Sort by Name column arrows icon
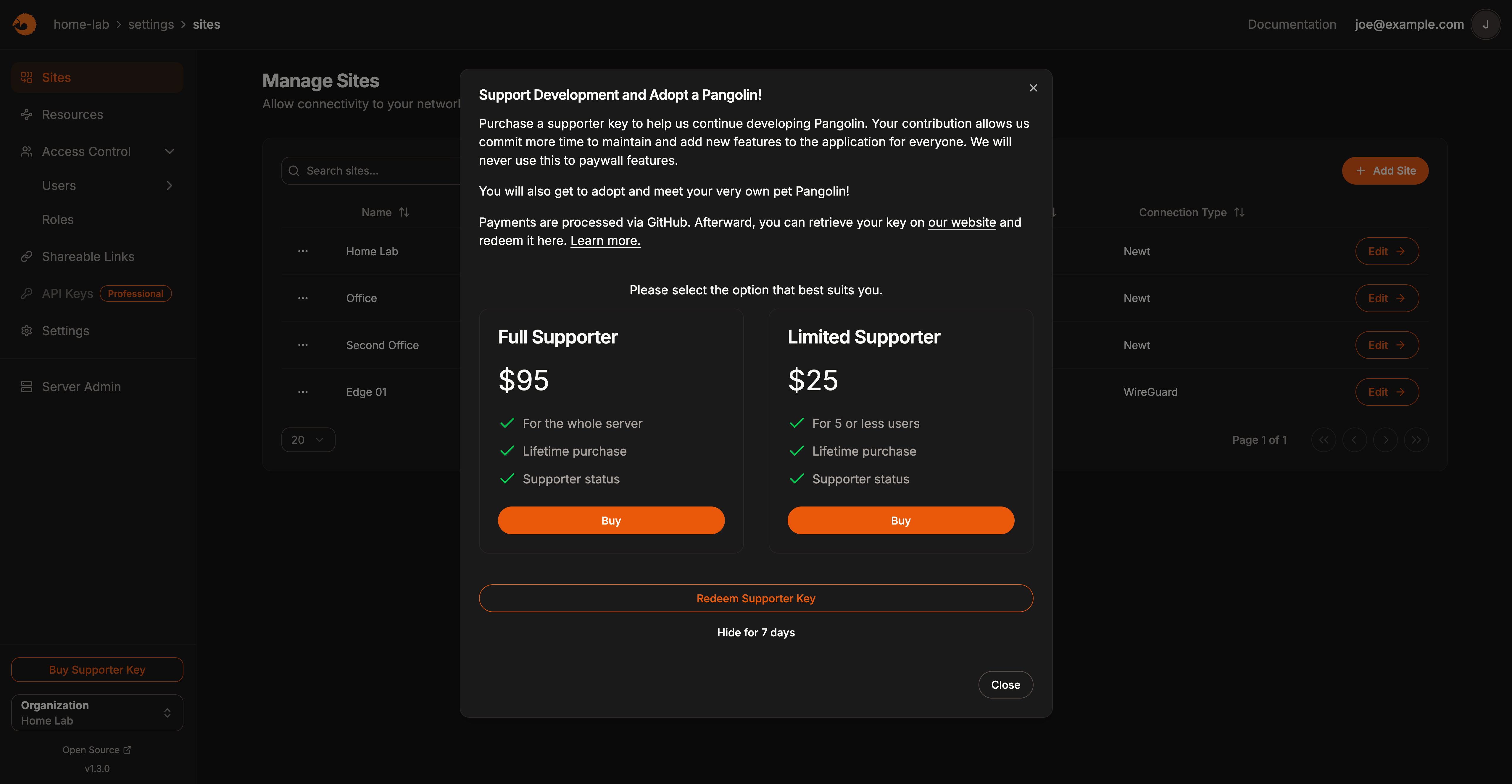1512x784 pixels. tap(404, 212)
